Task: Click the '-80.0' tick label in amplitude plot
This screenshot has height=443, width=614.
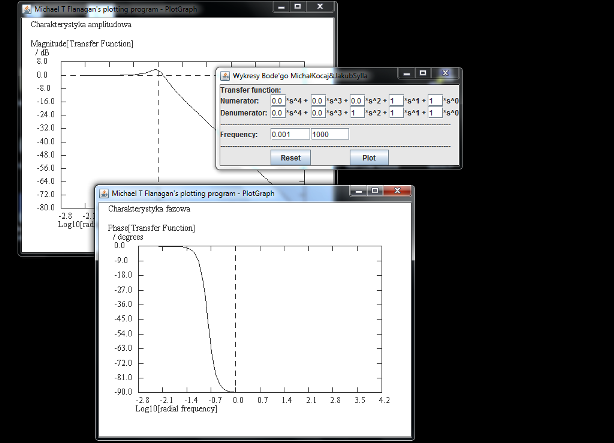Action: (46, 207)
